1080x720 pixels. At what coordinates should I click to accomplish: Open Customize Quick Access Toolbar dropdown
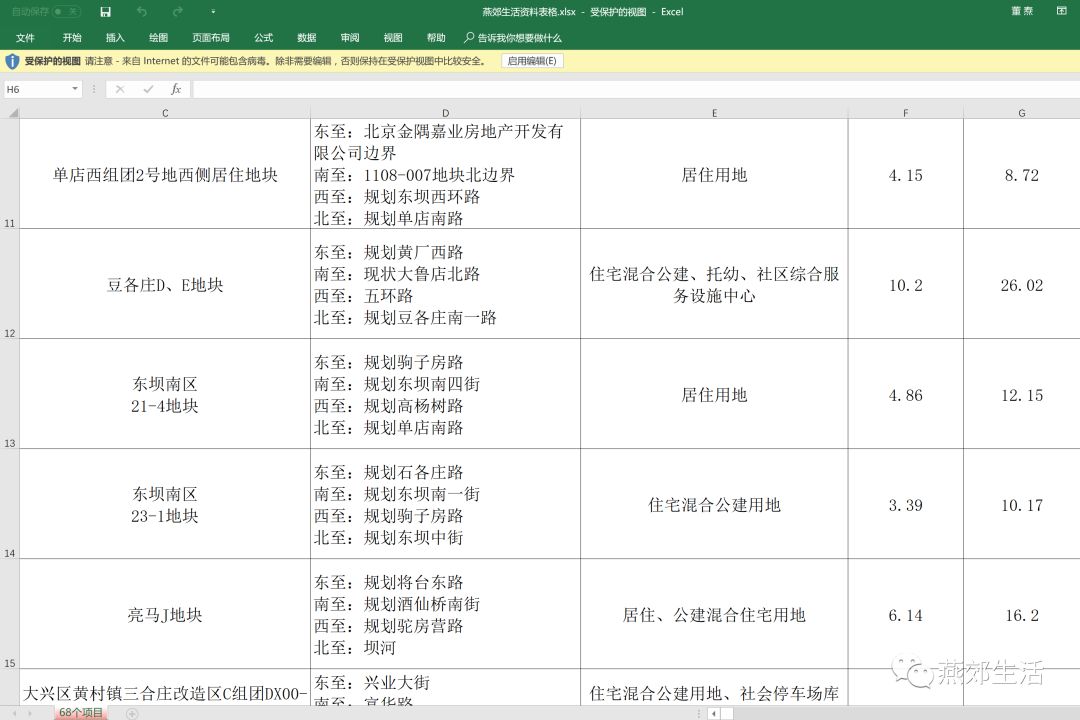[x=213, y=12]
